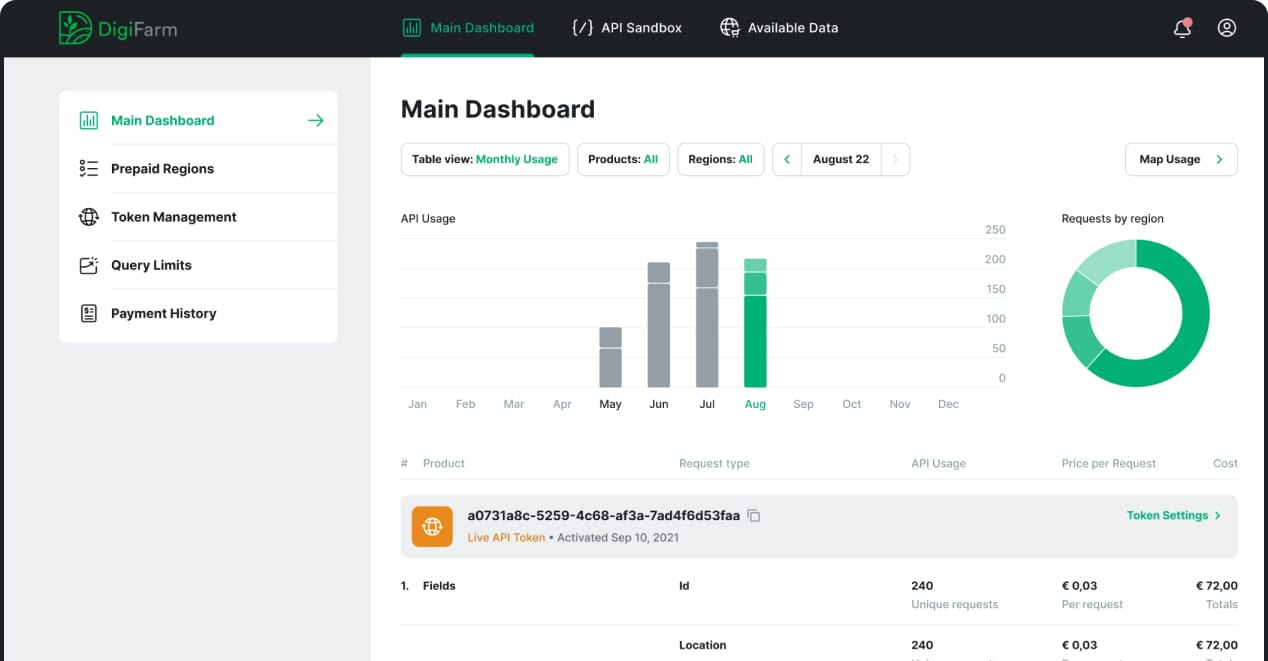Go to previous month from August 22
The width and height of the screenshot is (1268, 661).
(x=787, y=159)
